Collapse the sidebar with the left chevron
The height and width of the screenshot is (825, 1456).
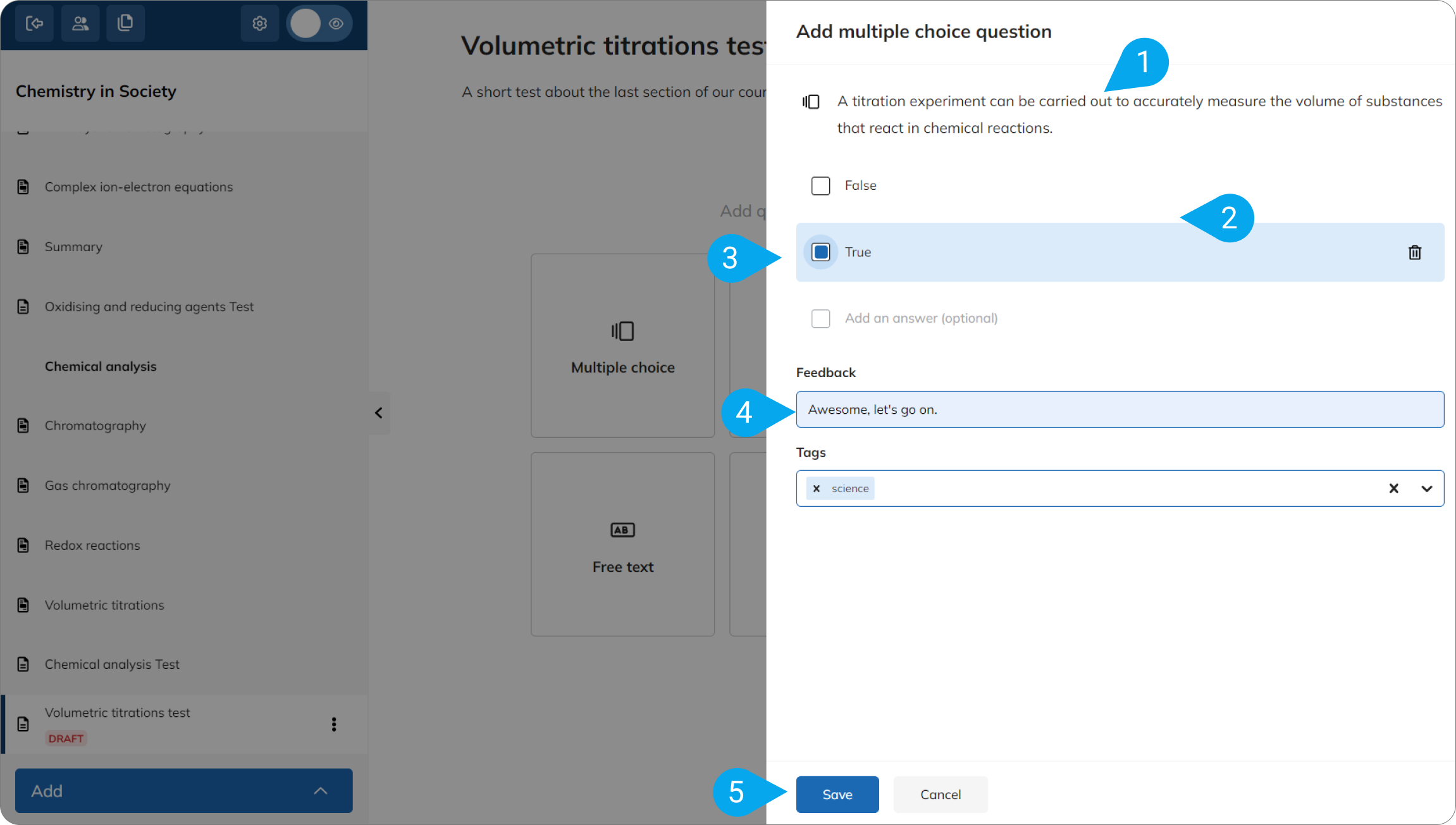pyautogui.click(x=379, y=413)
